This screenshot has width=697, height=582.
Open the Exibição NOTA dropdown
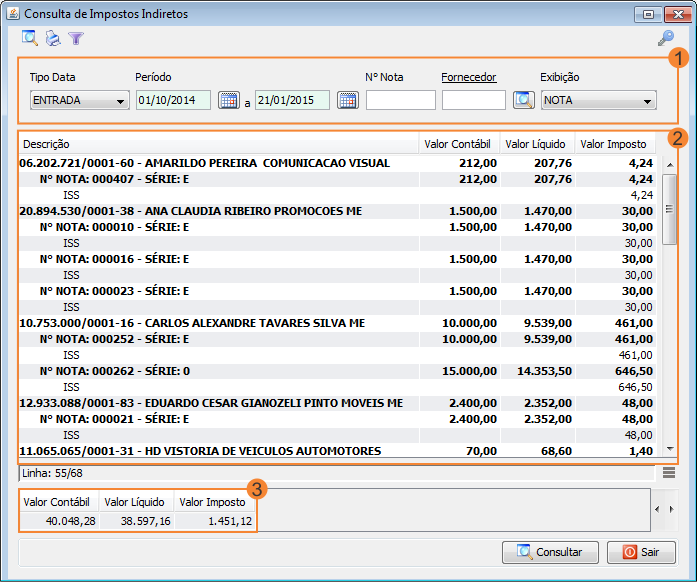pyautogui.click(x=598, y=100)
